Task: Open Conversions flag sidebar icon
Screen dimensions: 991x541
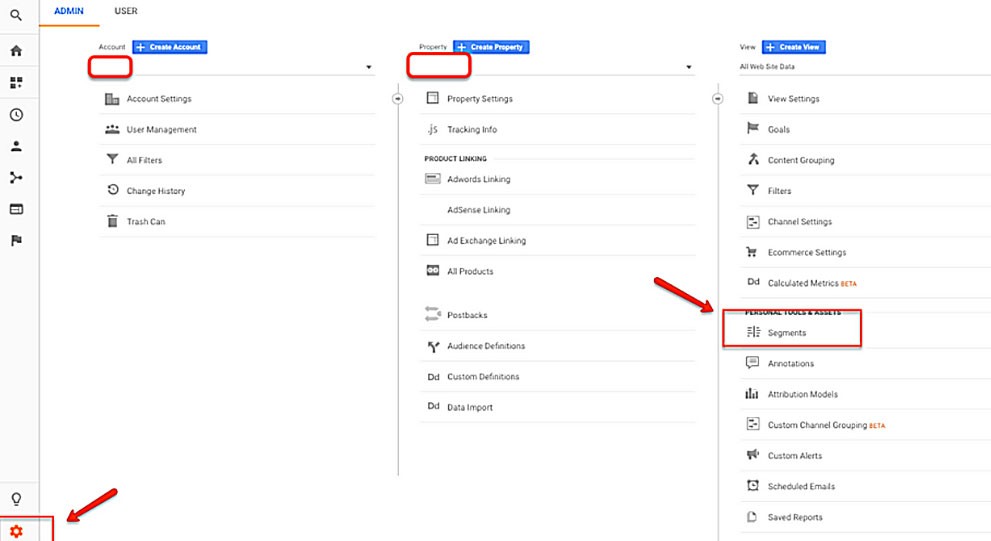Action: click(16, 240)
